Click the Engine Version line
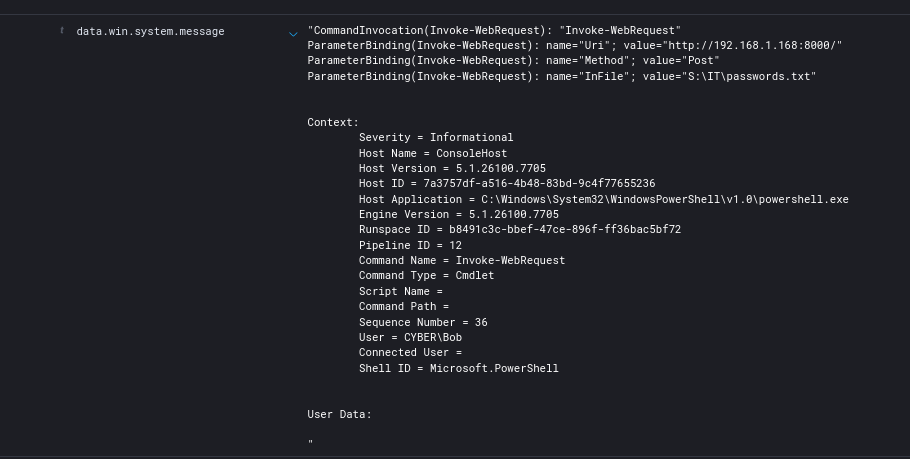 458,214
